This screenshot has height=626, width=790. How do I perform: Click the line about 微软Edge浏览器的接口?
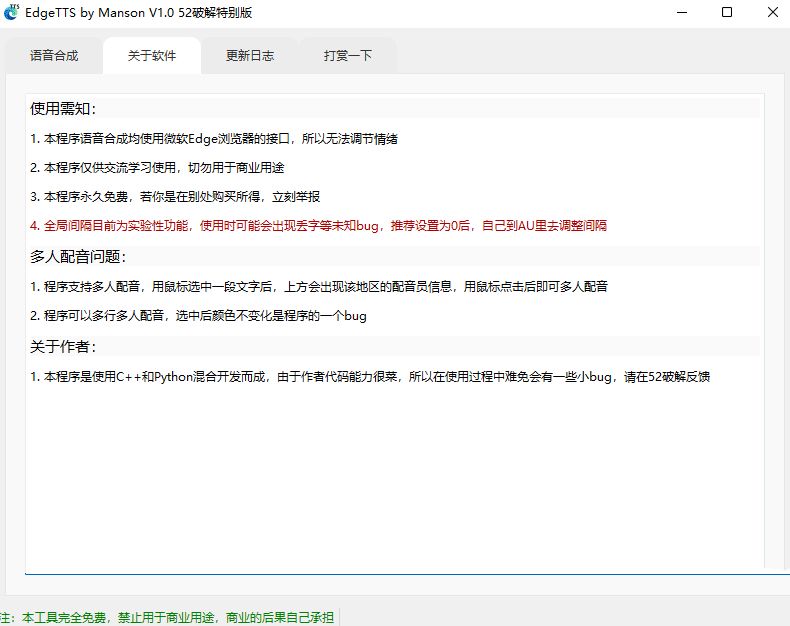pos(214,139)
